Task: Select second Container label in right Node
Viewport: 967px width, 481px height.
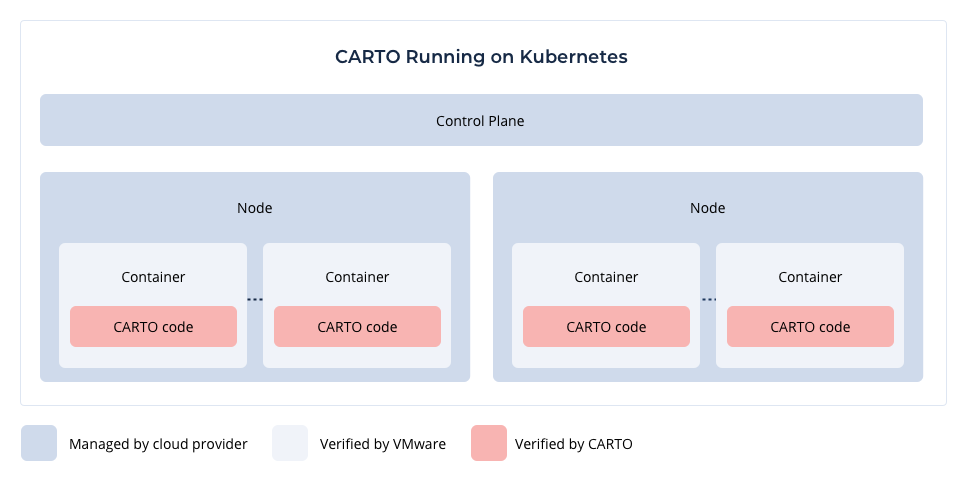Action: click(x=810, y=277)
